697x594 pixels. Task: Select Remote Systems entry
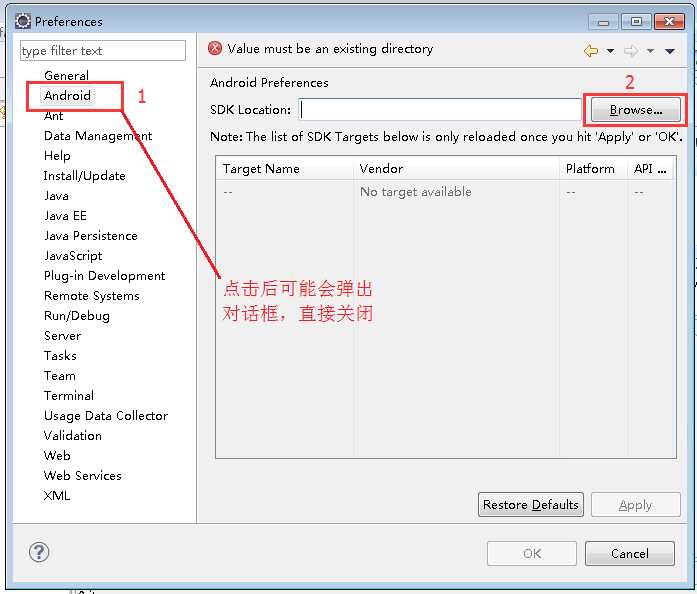(x=92, y=296)
